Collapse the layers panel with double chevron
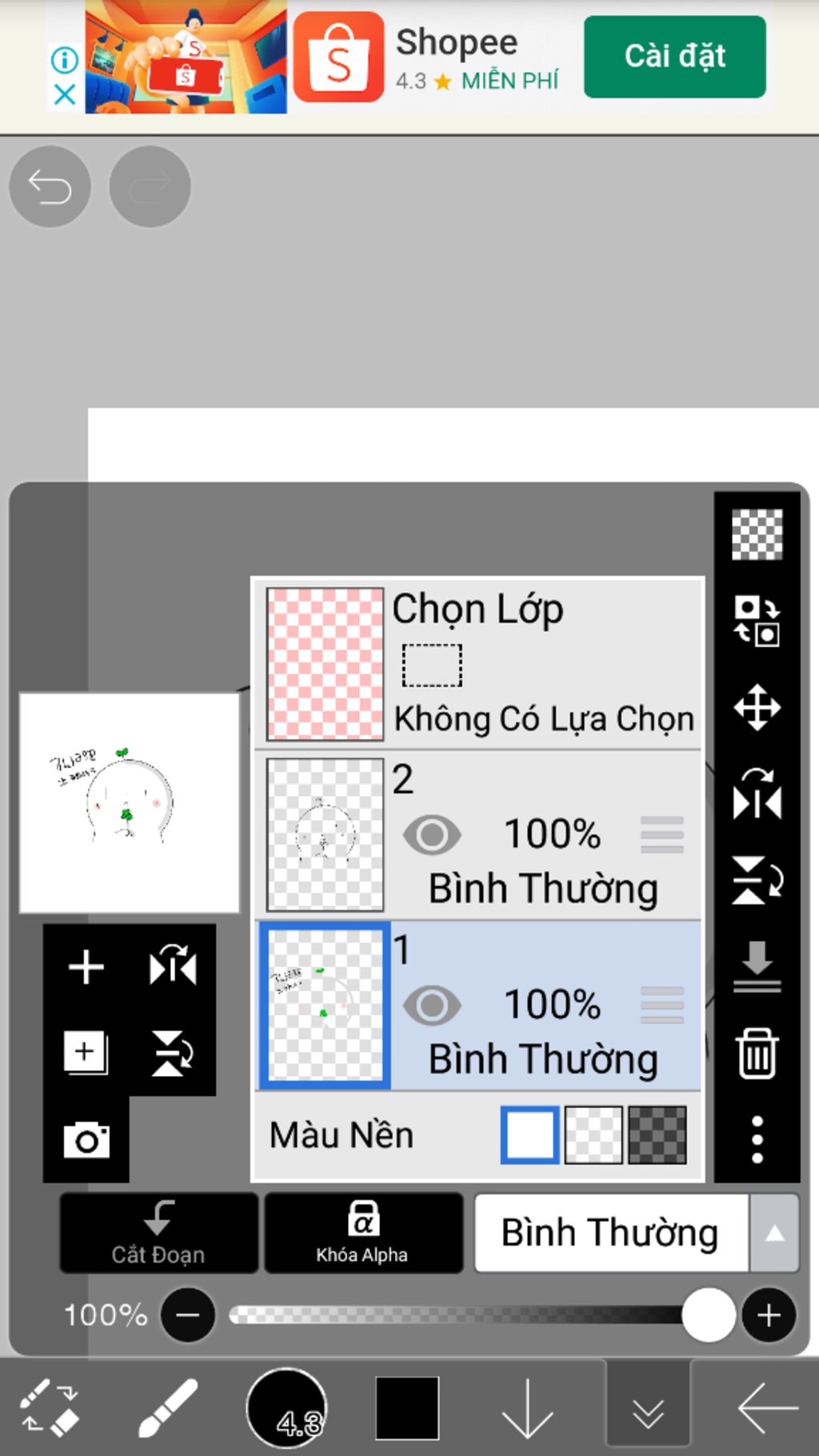The image size is (819, 1456). coord(648,1410)
